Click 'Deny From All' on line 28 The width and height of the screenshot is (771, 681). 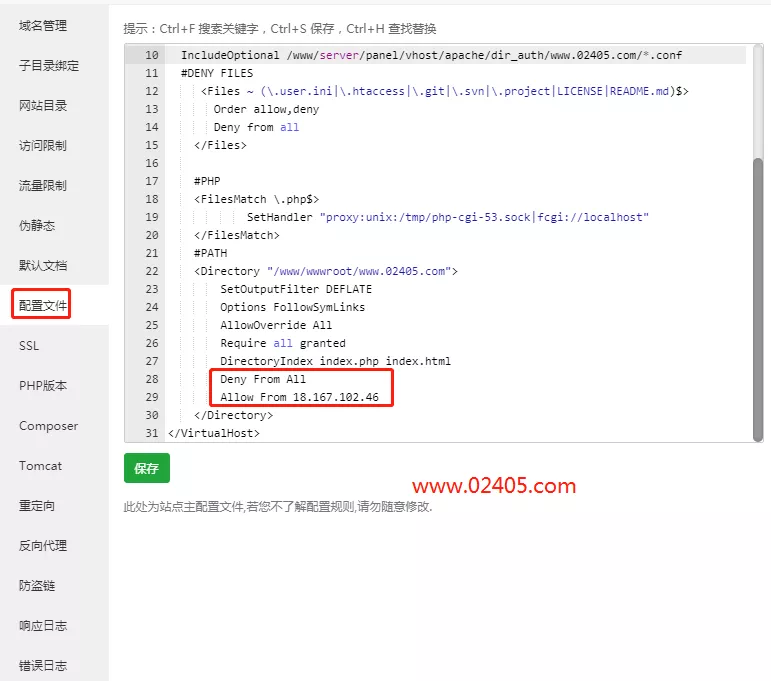(263, 379)
